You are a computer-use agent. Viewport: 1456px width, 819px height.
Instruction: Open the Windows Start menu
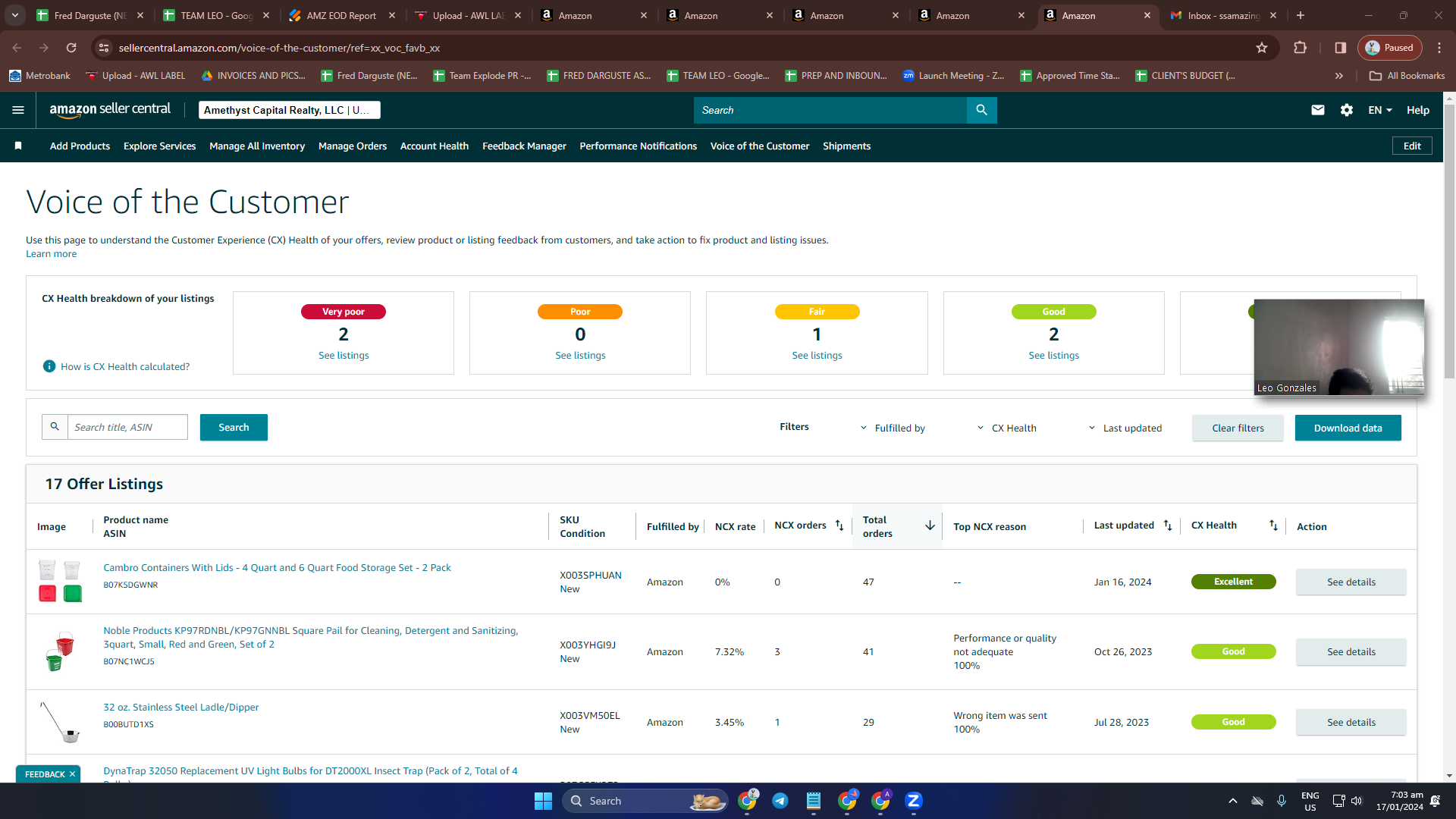[x=543, y=801]
